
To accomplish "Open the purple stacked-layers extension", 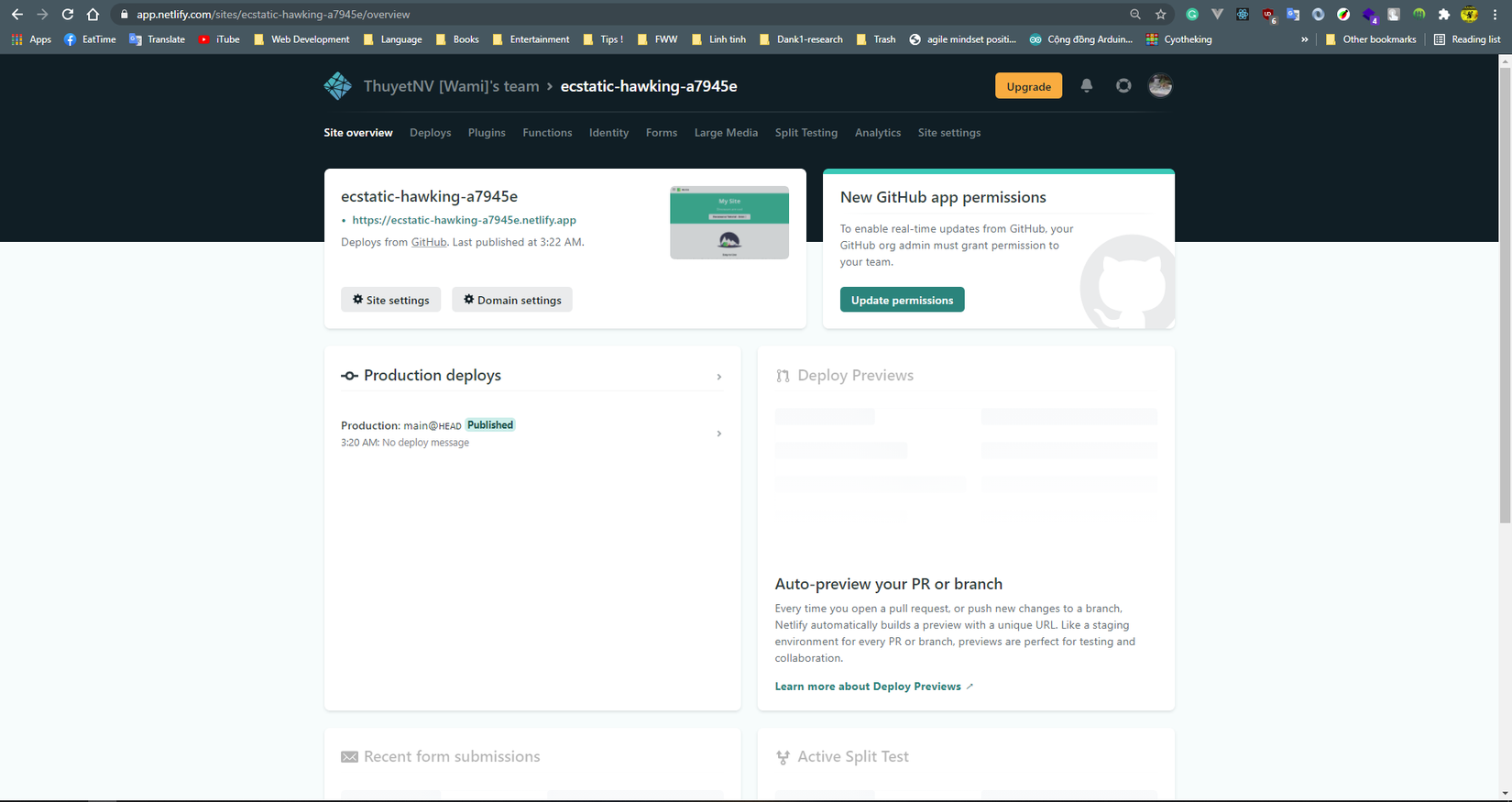I will 1369,15.
